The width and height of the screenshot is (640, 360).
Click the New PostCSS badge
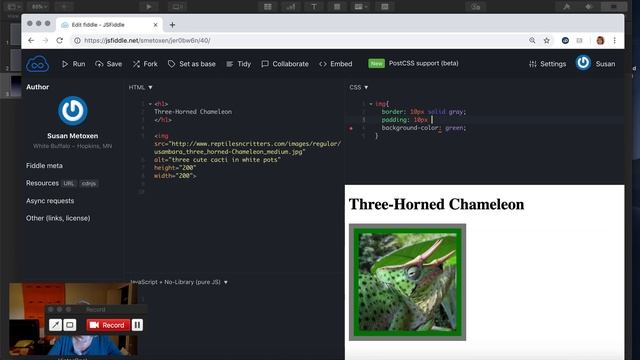376,64
